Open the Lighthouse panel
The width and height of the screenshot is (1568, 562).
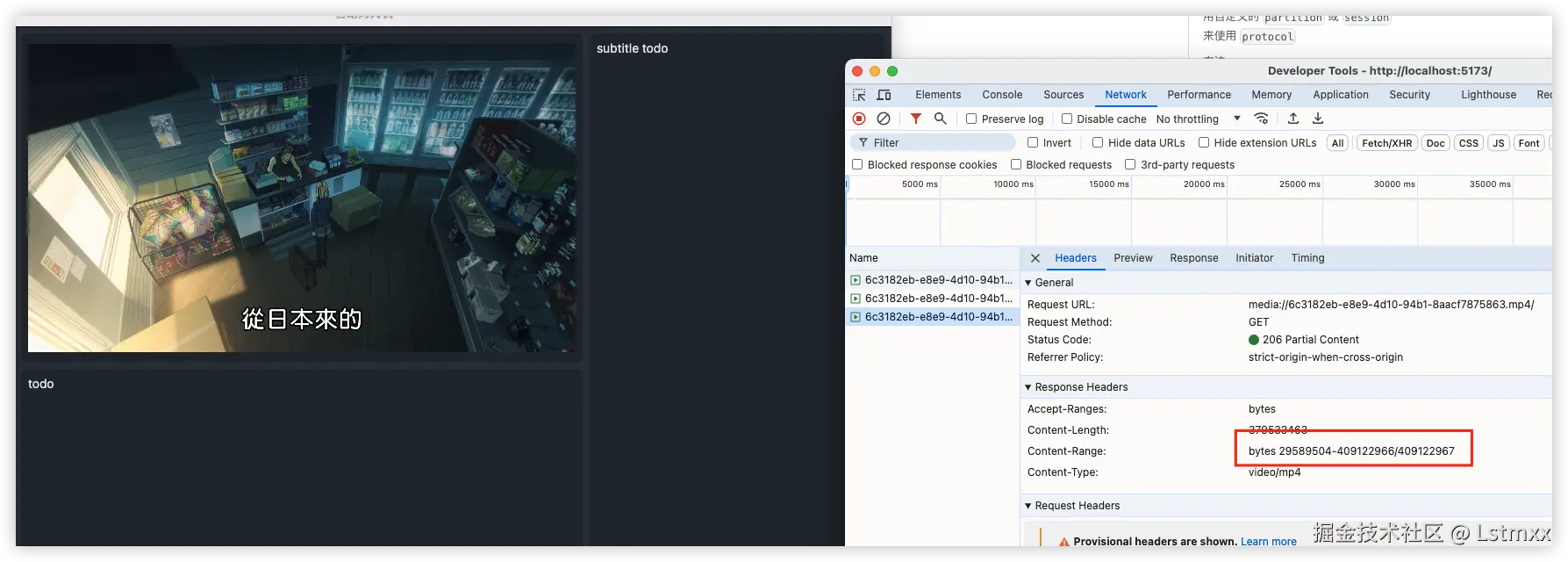click(x=1488, y=95)
